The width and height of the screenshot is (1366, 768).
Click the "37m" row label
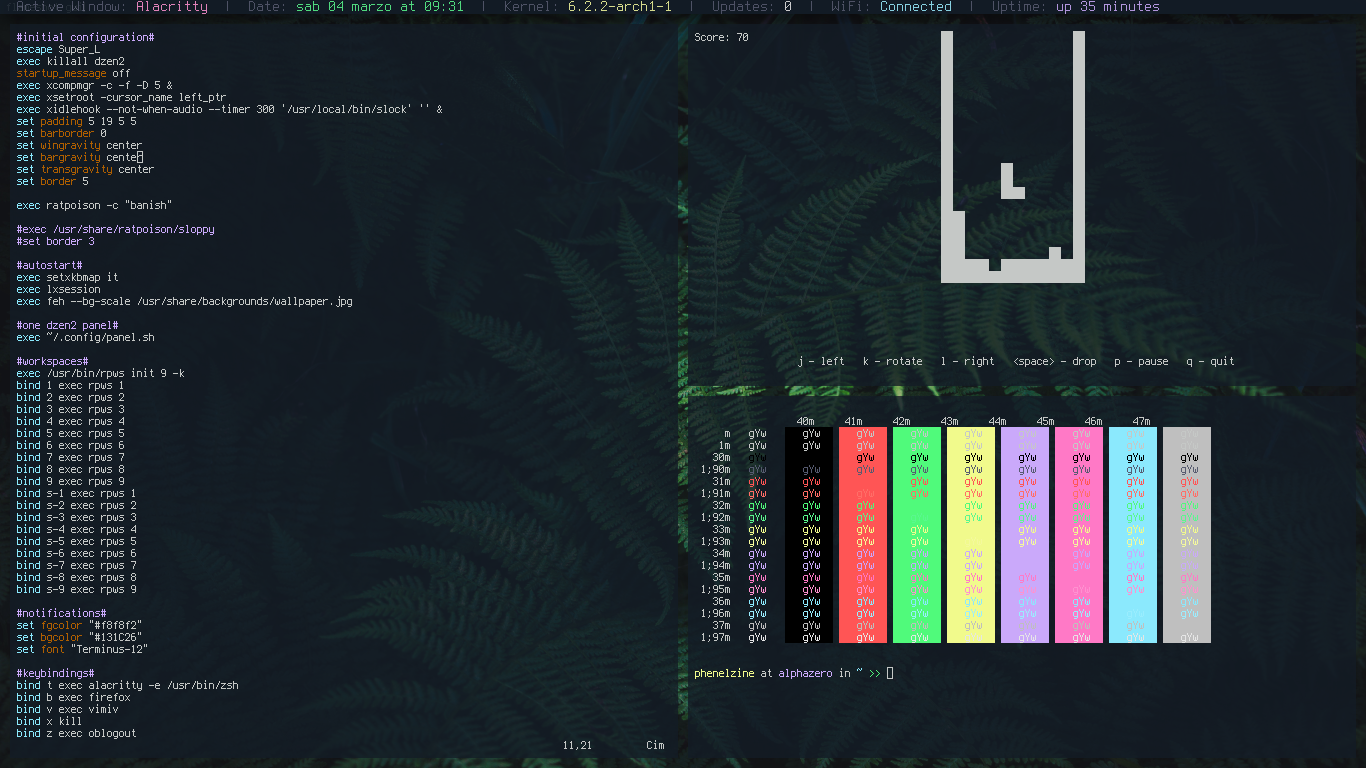point(721,625)
